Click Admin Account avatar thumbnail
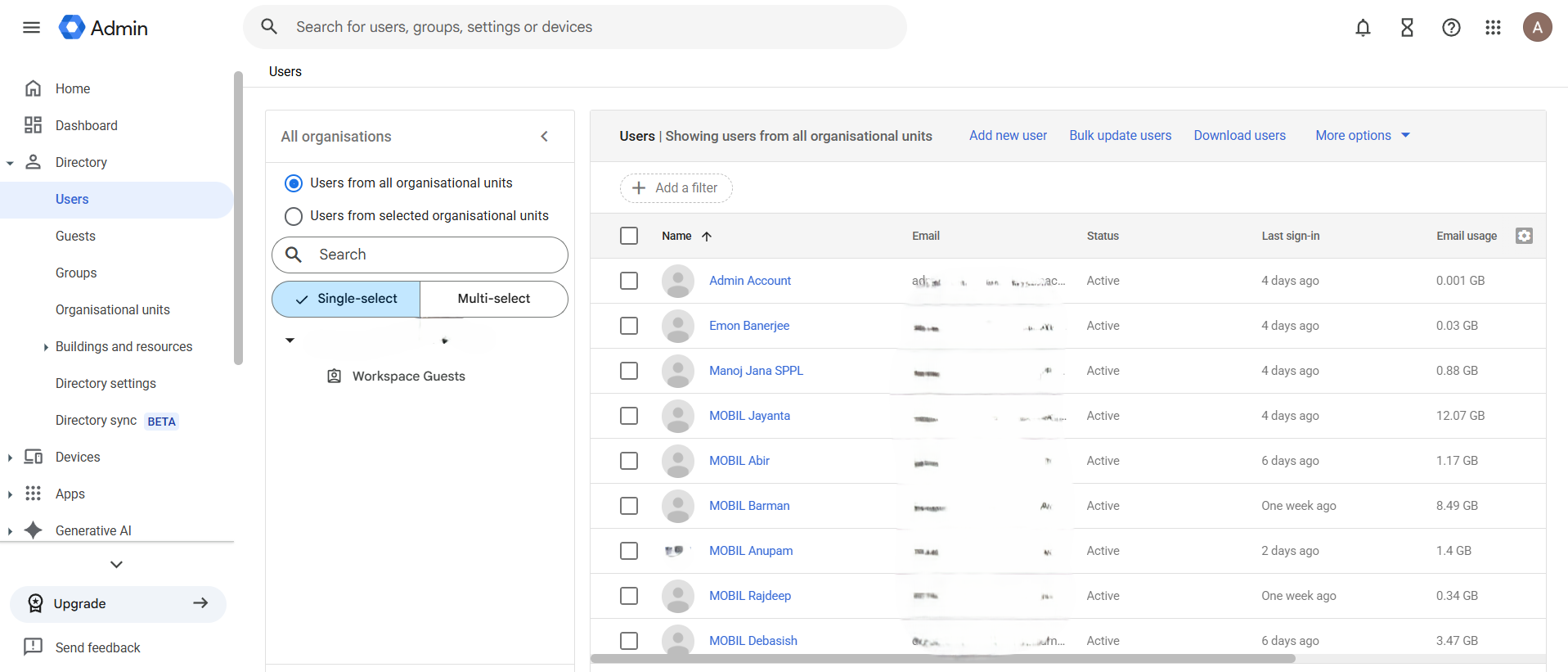1568x672 pixels. [x=677, y=281]
